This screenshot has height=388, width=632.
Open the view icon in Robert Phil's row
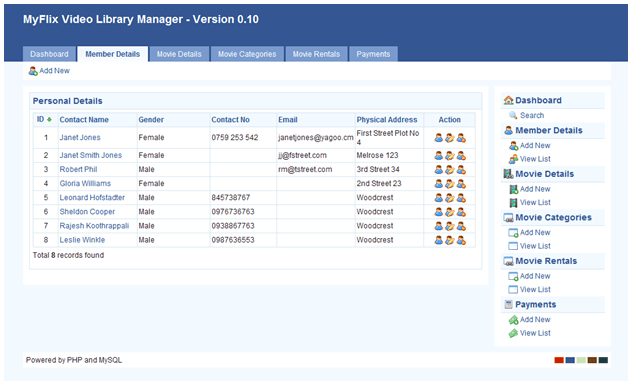(x=439, y=170)
